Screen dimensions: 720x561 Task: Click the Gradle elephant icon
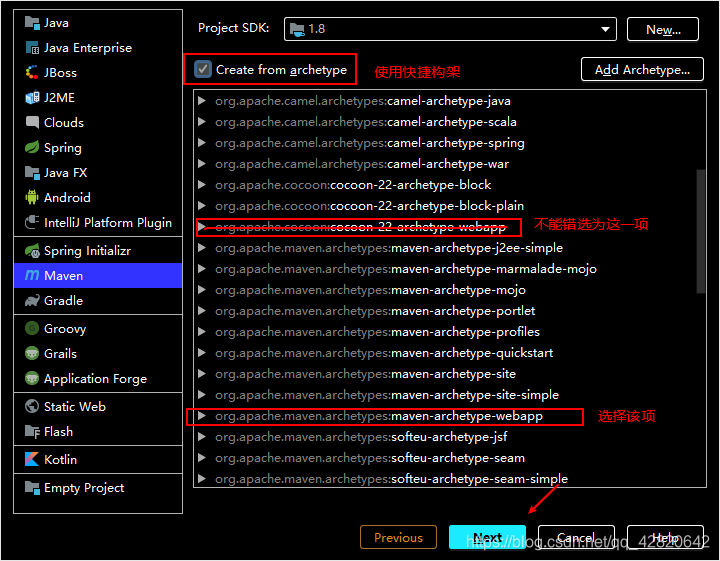click(32, 301)
